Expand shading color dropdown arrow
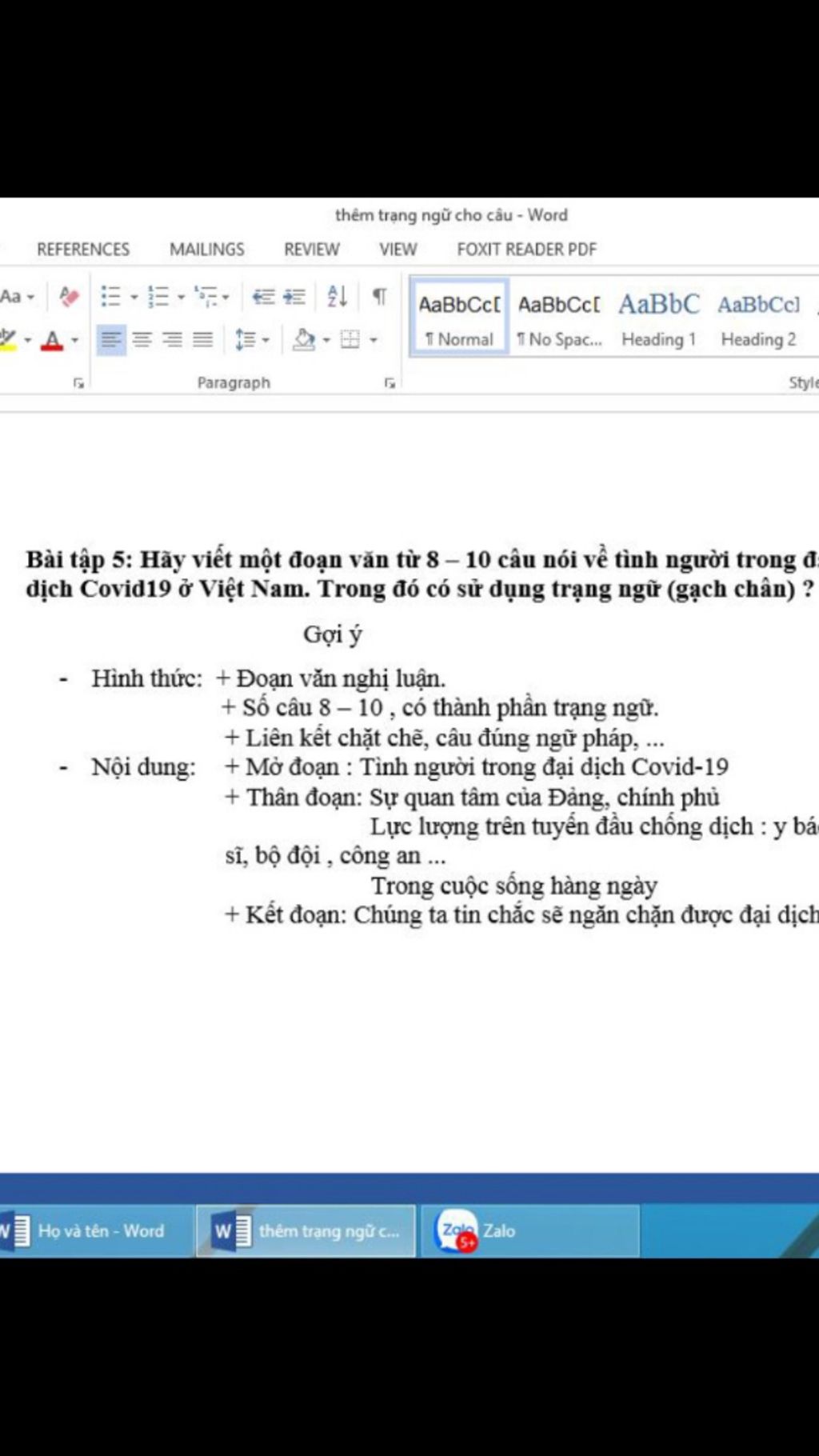 326,341
